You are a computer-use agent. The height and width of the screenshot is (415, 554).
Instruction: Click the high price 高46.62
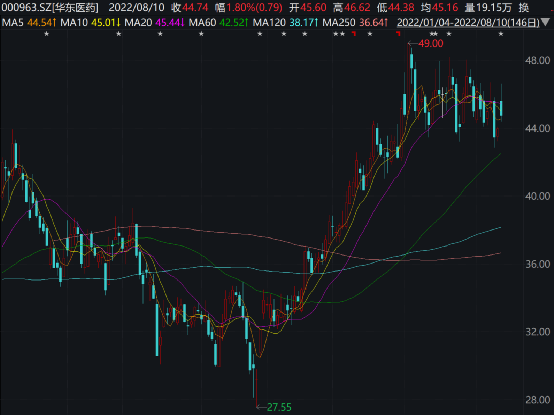point(352,7)
